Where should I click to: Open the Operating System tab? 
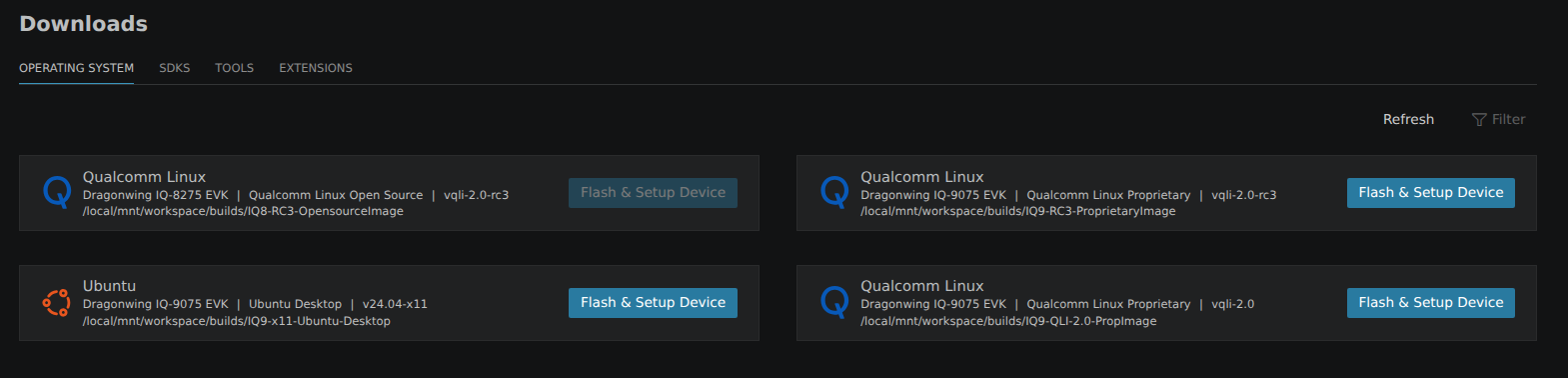(x=76, y=68)
